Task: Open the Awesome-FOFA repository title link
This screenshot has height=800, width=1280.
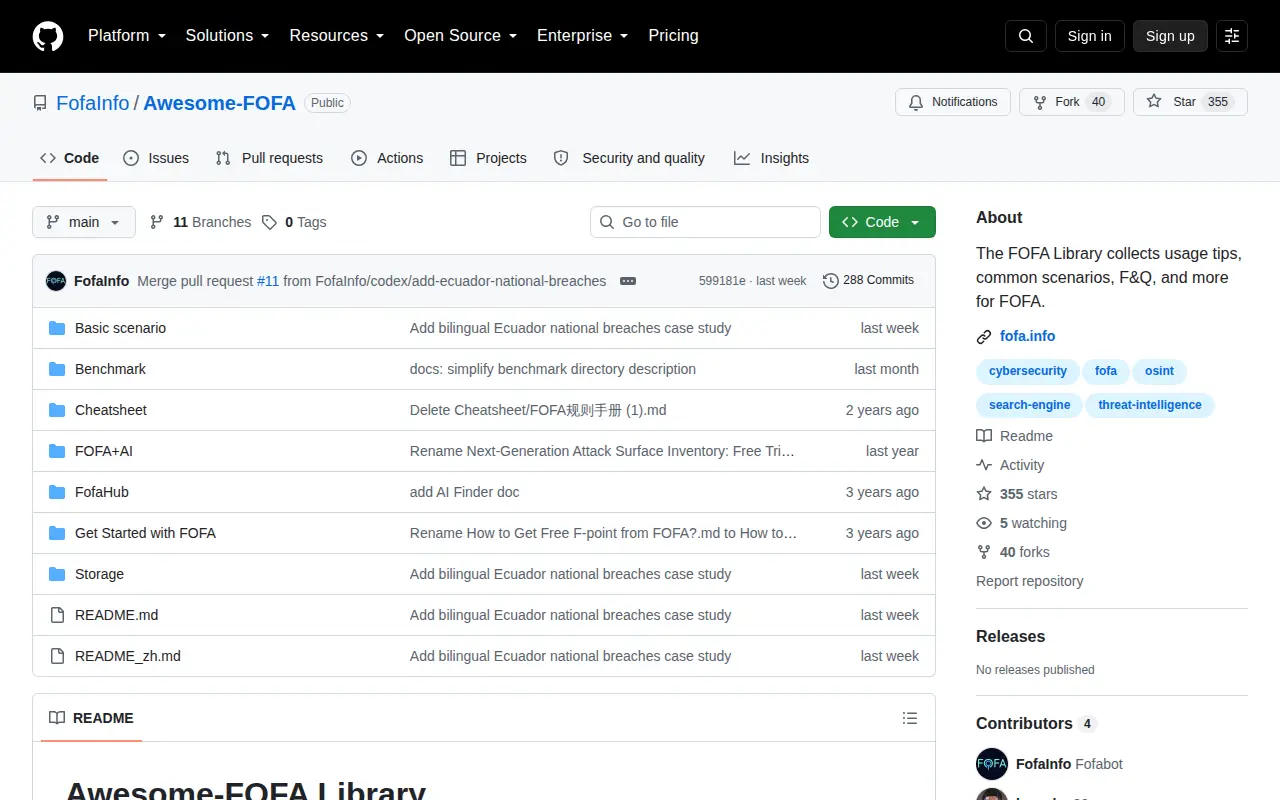Action: tap(220, 103)
